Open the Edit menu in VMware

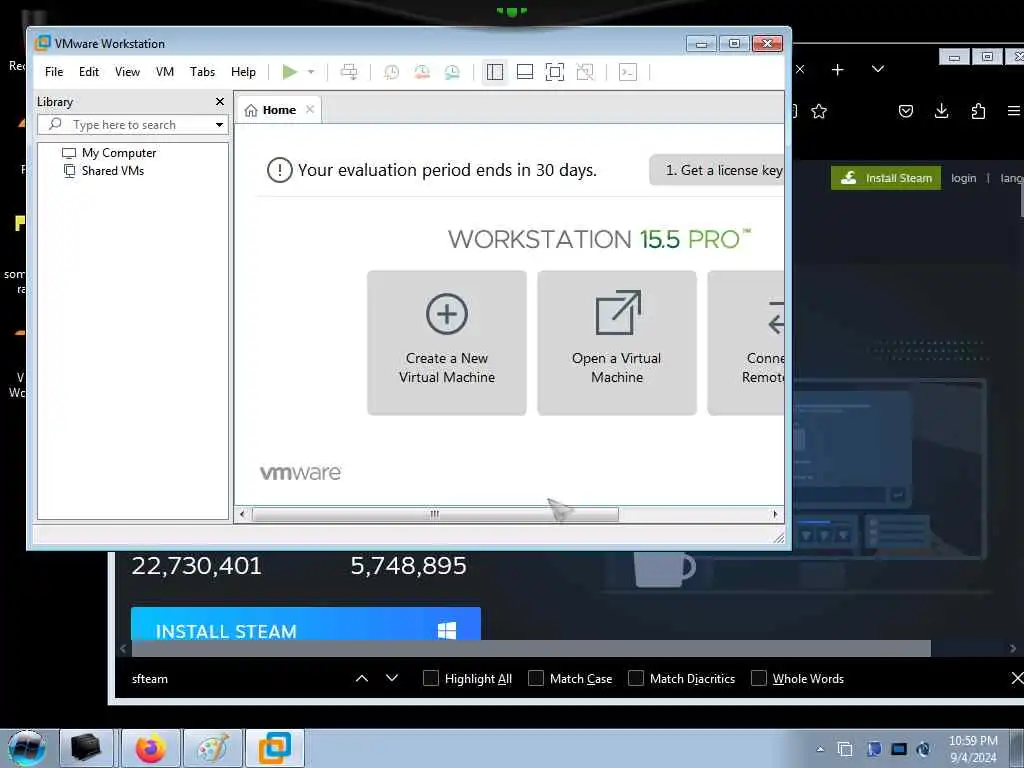click(x=89, y=72)
